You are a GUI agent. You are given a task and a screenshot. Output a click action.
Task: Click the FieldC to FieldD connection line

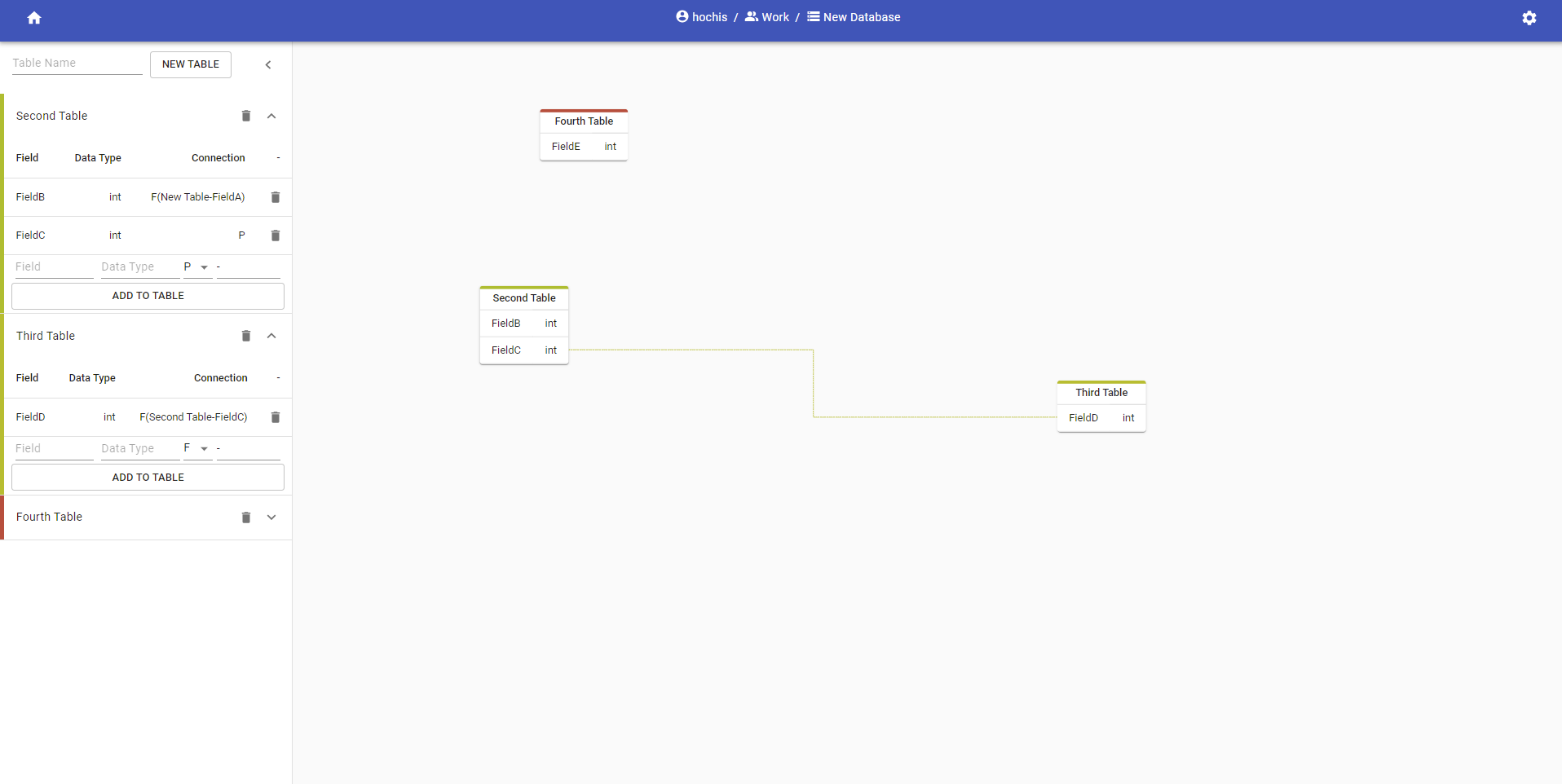813,383
